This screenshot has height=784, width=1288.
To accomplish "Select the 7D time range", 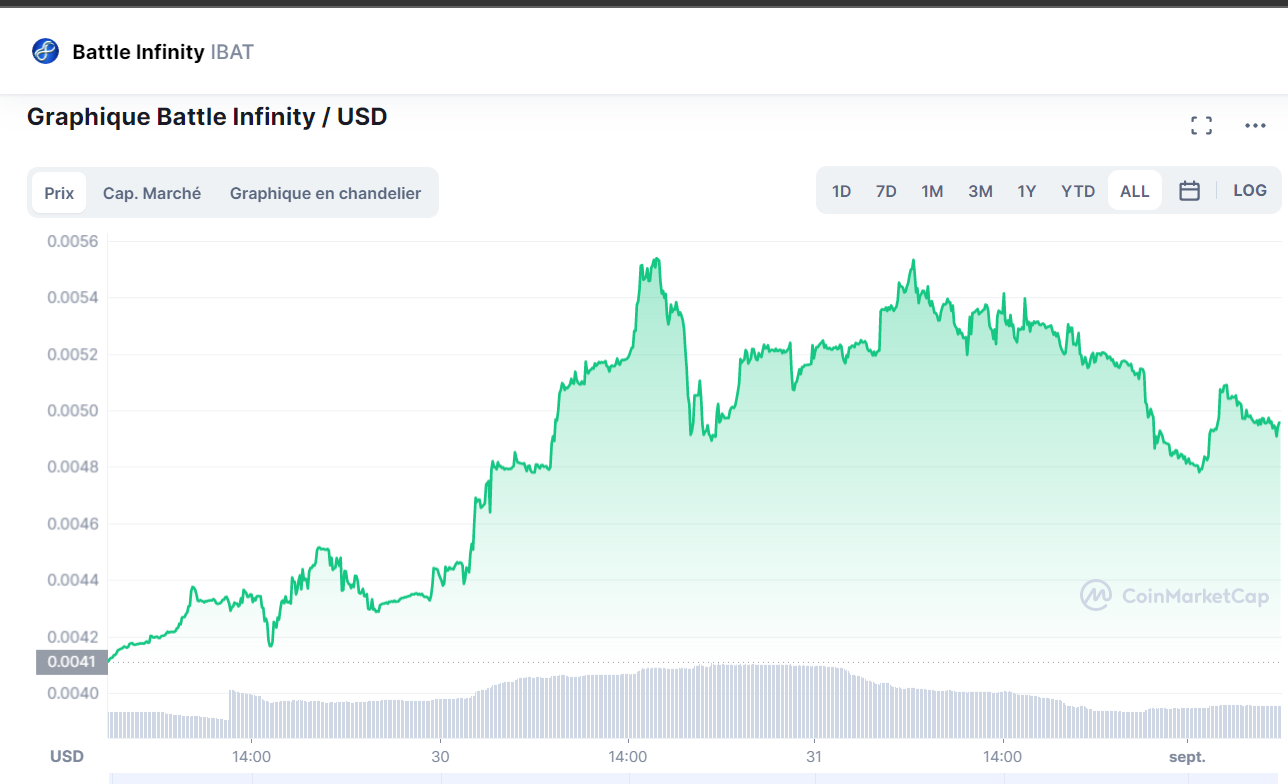I will 886,191.
